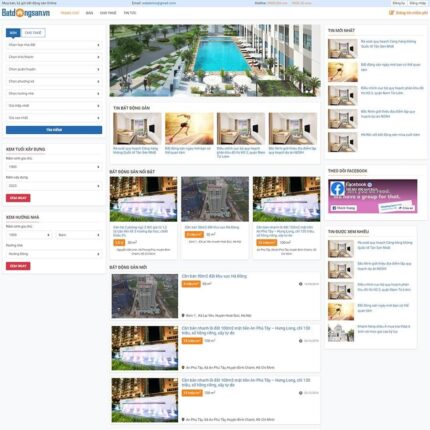Open the running woman thumbnail under Tin bất động sản
Screen dimensions: 430x430
[189, 128]
